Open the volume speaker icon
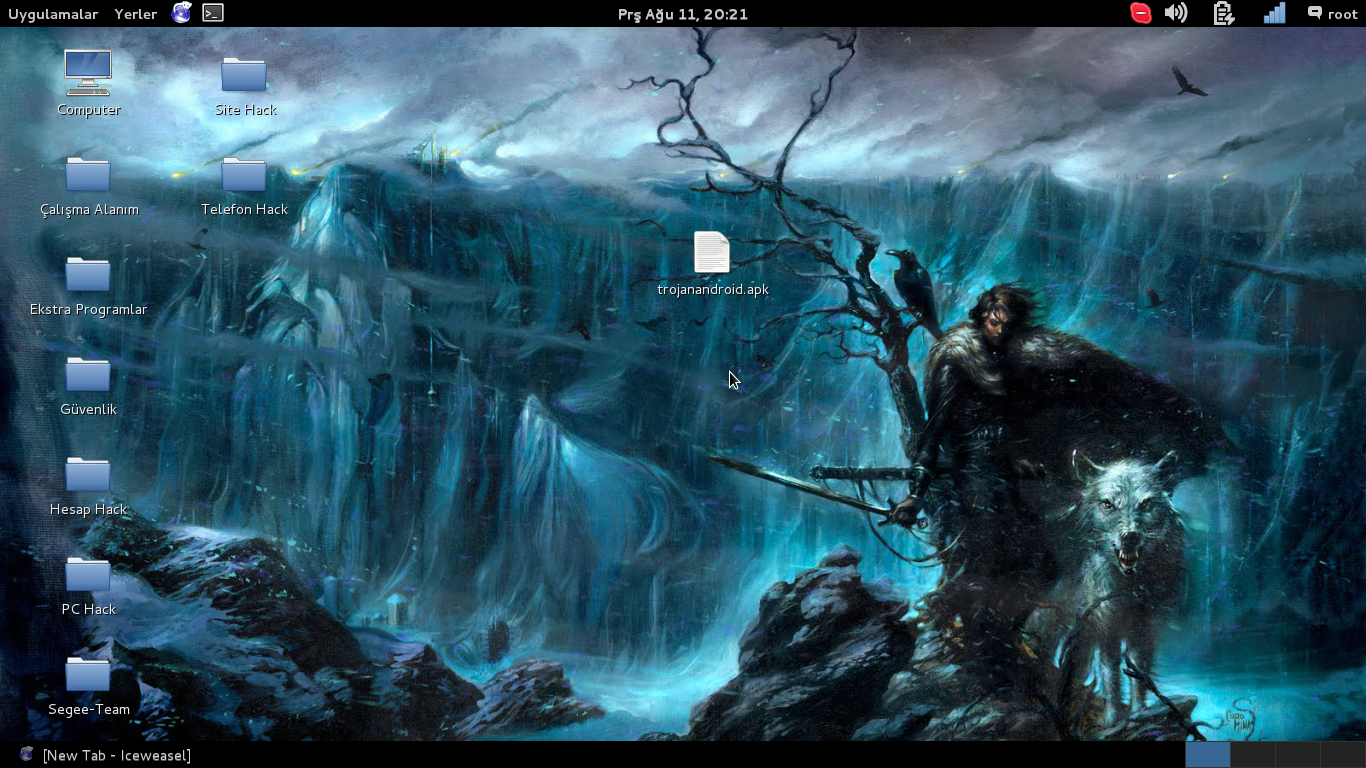 tap(1176, 13)
